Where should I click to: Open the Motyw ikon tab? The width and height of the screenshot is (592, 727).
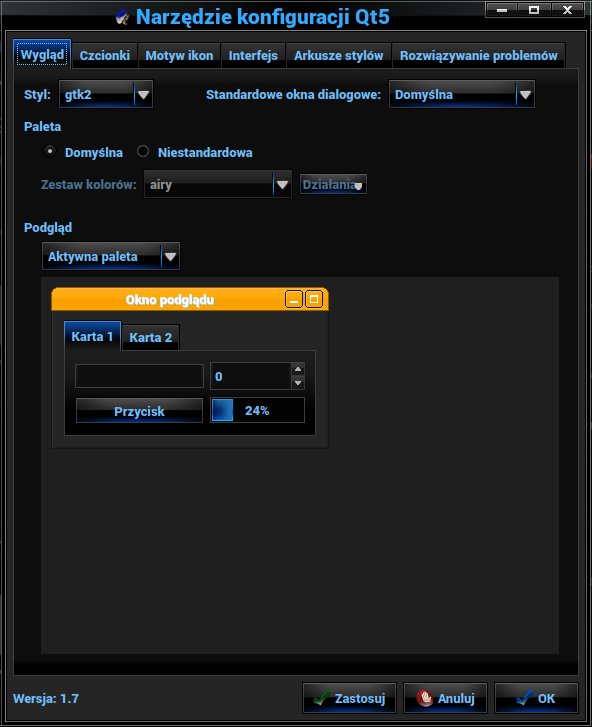[x=179, y=56]
